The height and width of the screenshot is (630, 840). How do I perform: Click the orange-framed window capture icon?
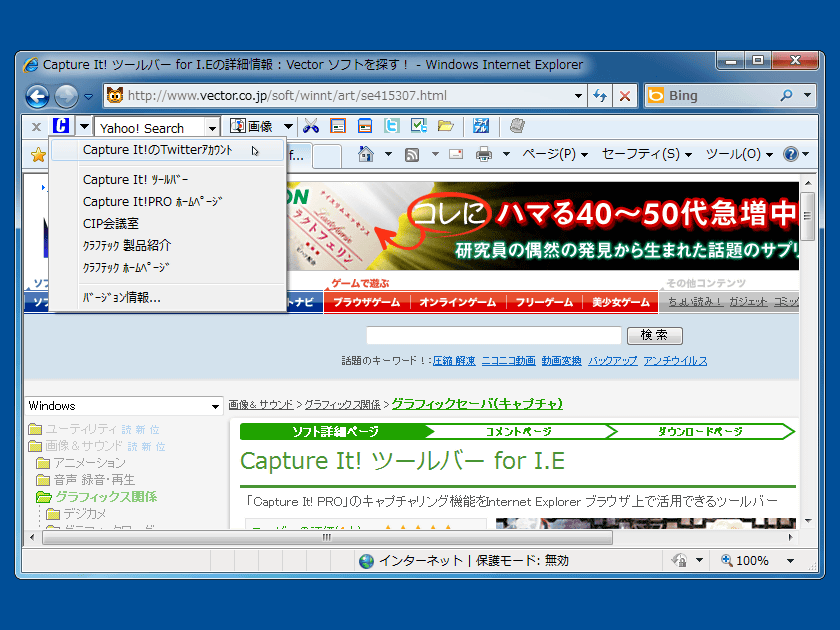coord(338,126)
